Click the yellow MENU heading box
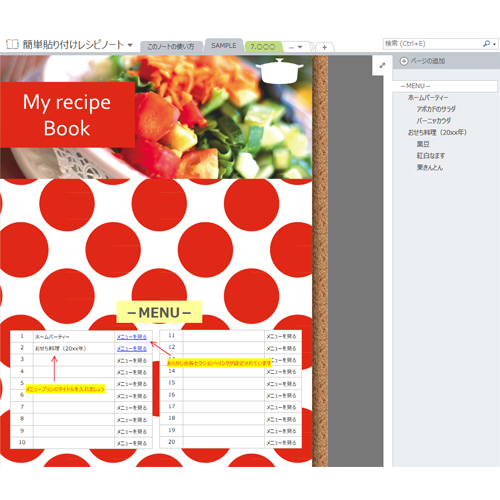 click(159, 312)
